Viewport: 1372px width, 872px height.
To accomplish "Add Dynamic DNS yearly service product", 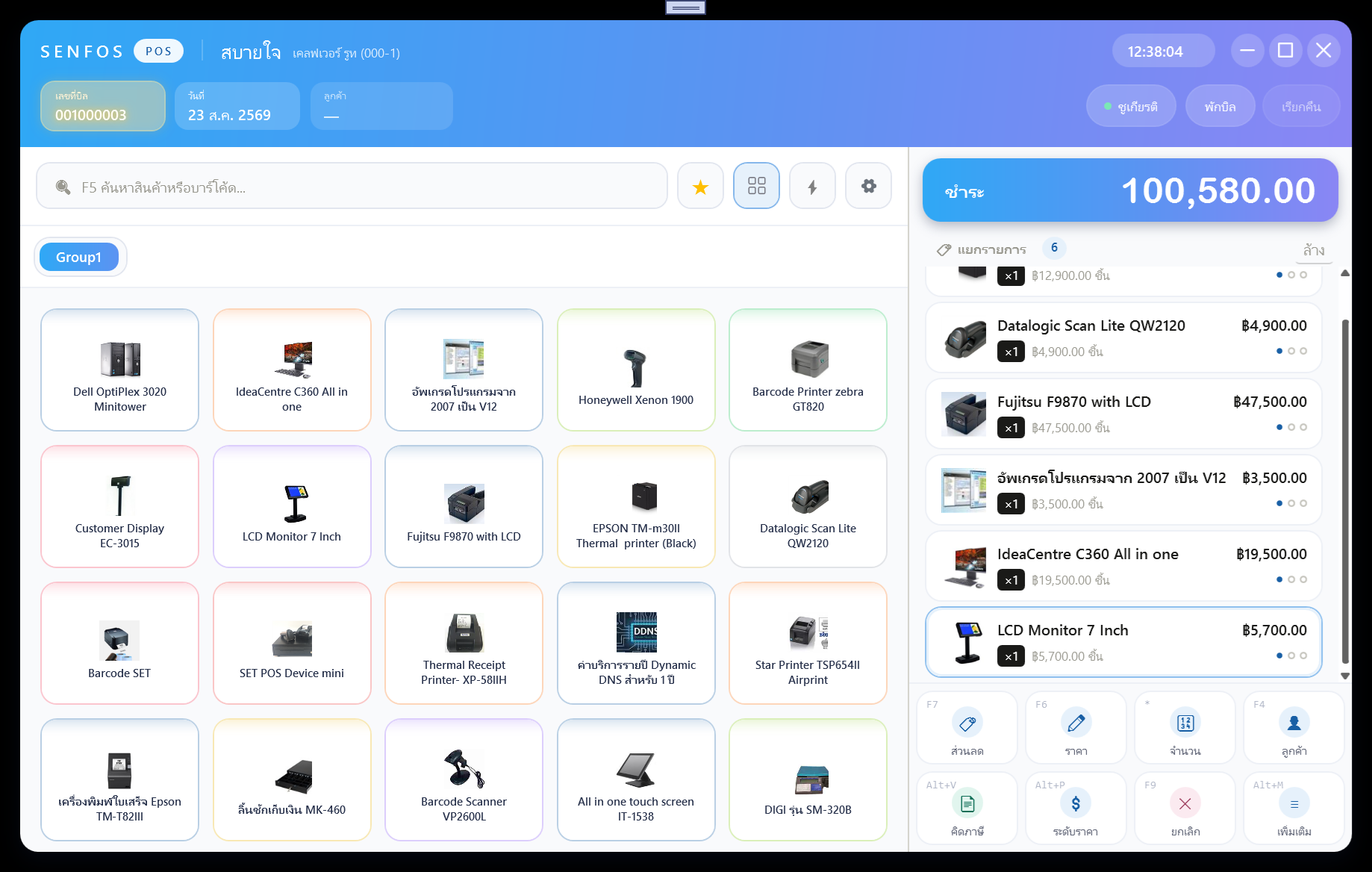I will pyautogui.click(x=636, y=643).
